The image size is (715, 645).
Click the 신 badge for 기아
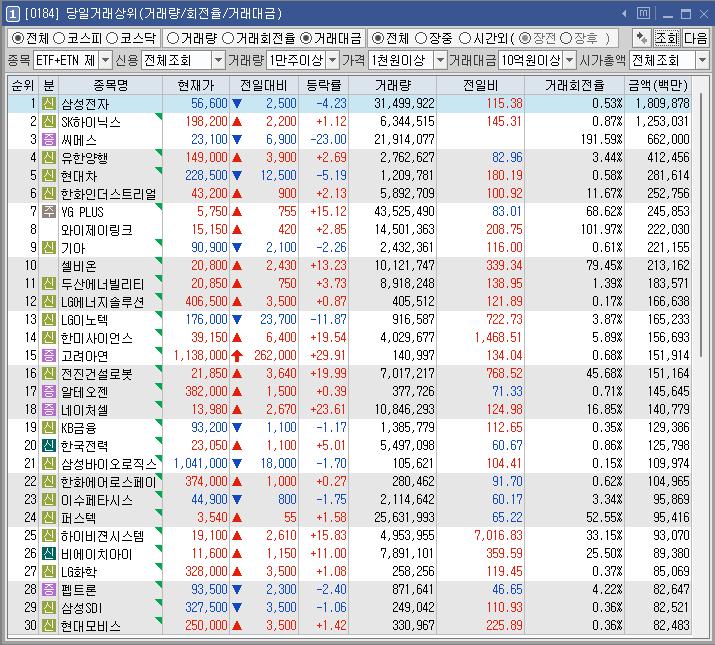point(49,248)
